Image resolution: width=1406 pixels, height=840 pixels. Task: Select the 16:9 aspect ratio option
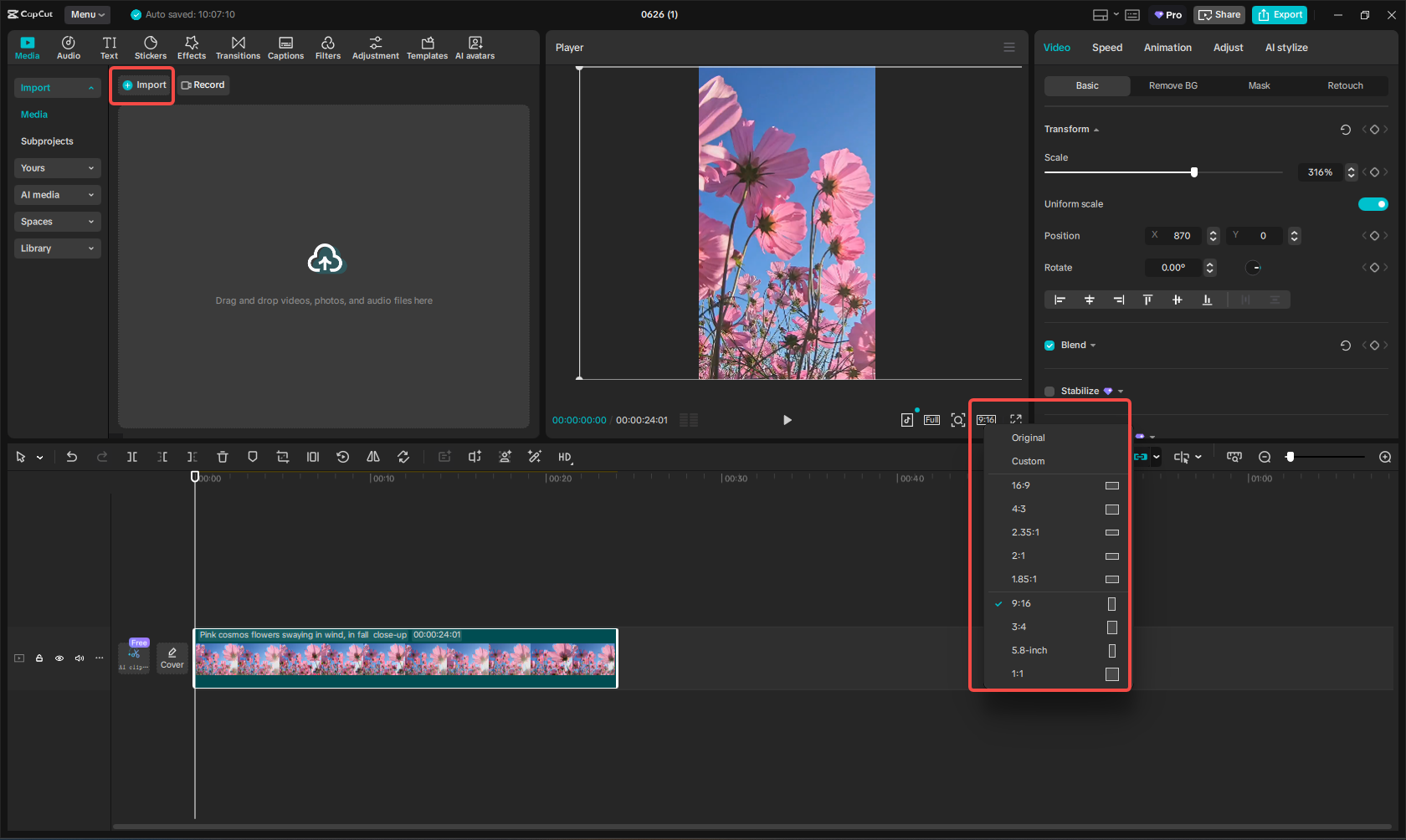click(x=1021, y=485)
